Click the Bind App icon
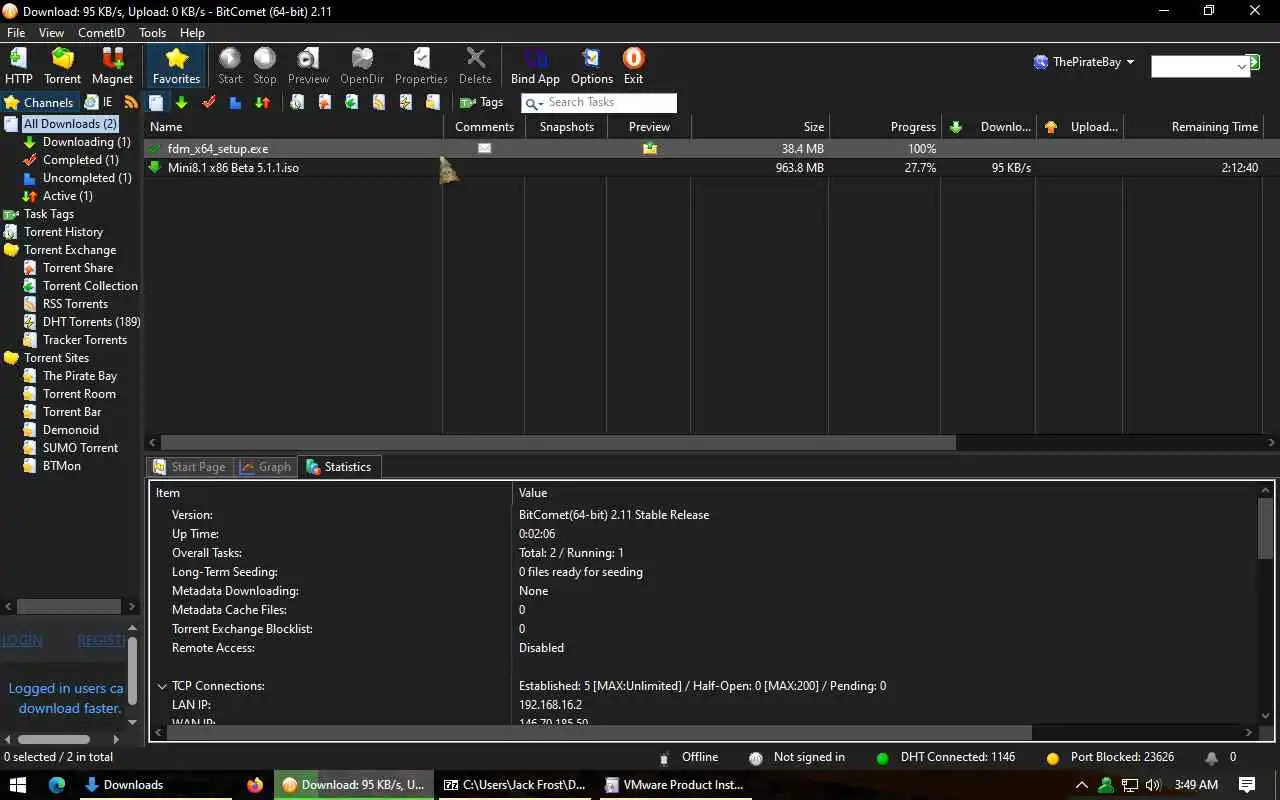Image resolution: width=1280 pixels, height=800 pixels. (535, 66)
